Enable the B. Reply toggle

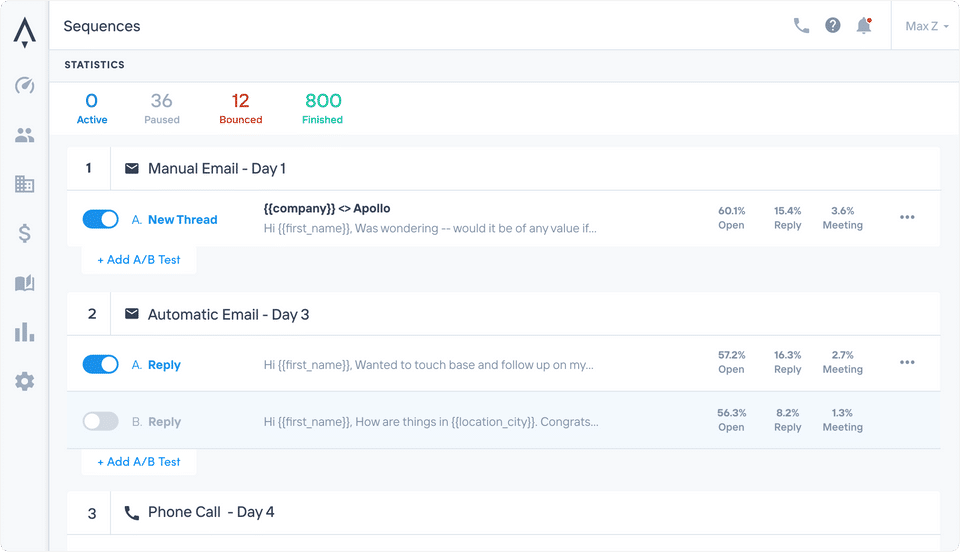[100, 421]
